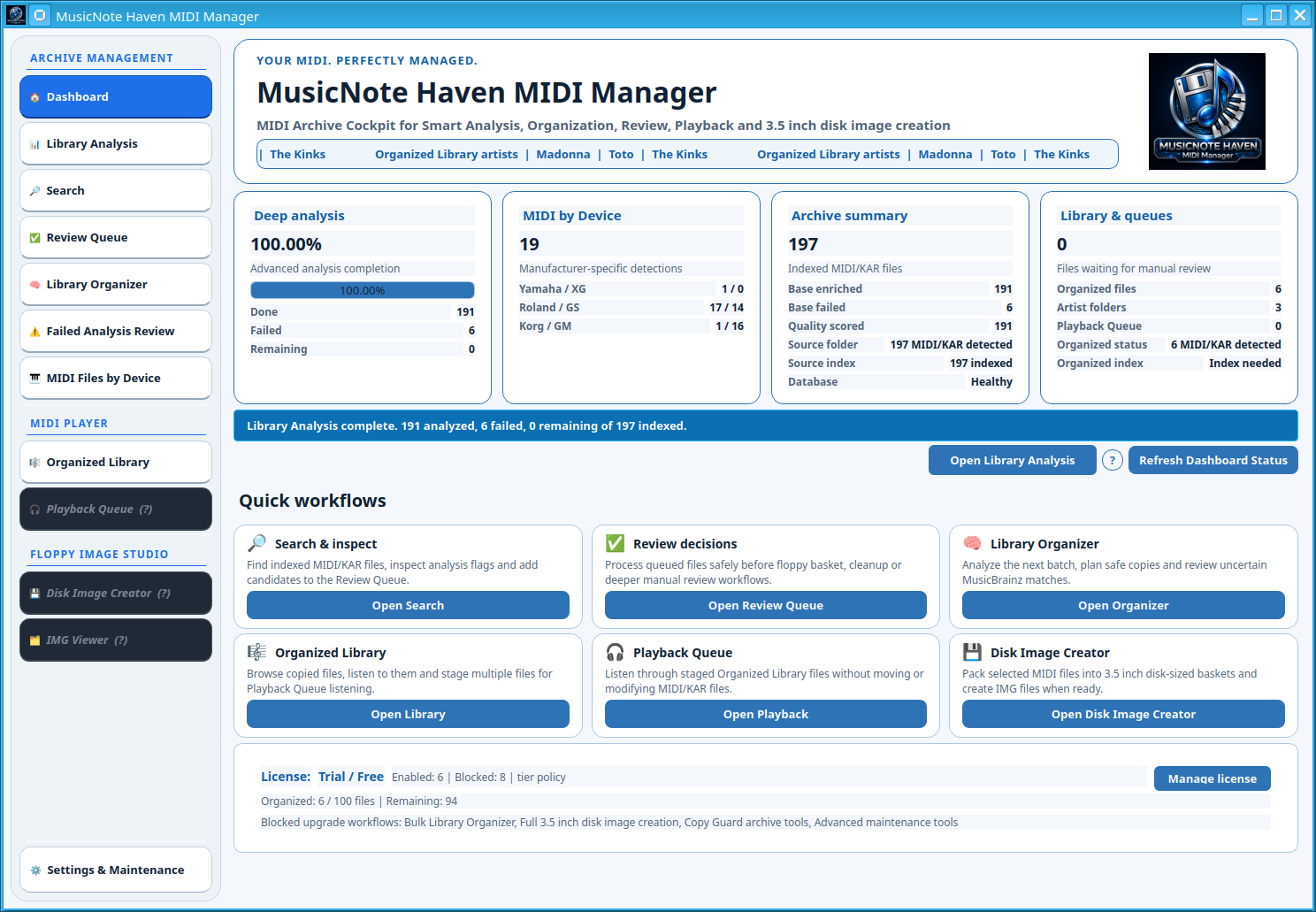Viewport: 1316px width, 912px height.
Task: Click the 'Yamaha / XG' device row
Action: pyautogui.click(x=631, y=289)
